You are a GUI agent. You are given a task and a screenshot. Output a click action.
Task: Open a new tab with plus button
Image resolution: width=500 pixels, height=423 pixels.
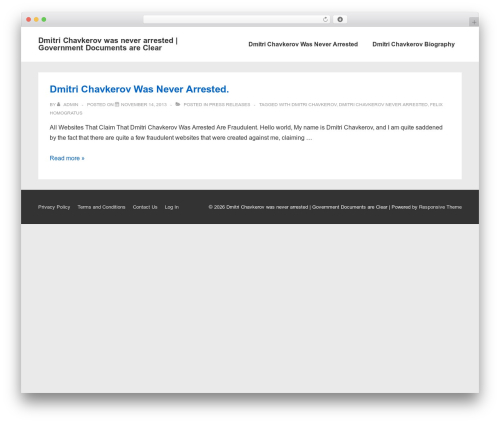(x=474, y=22)
